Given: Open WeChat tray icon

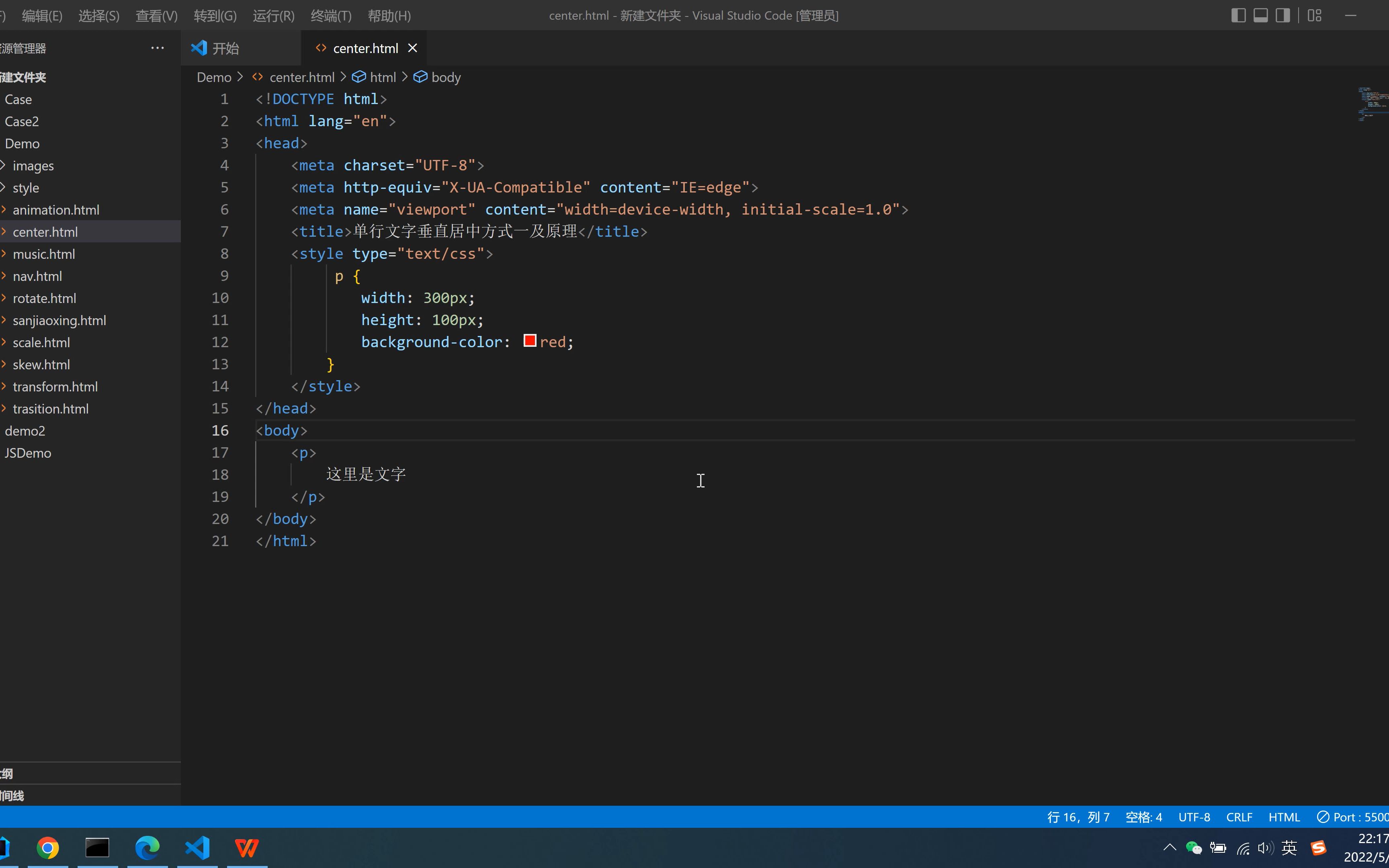Looking at the screenshot, I should [1194, 848].
